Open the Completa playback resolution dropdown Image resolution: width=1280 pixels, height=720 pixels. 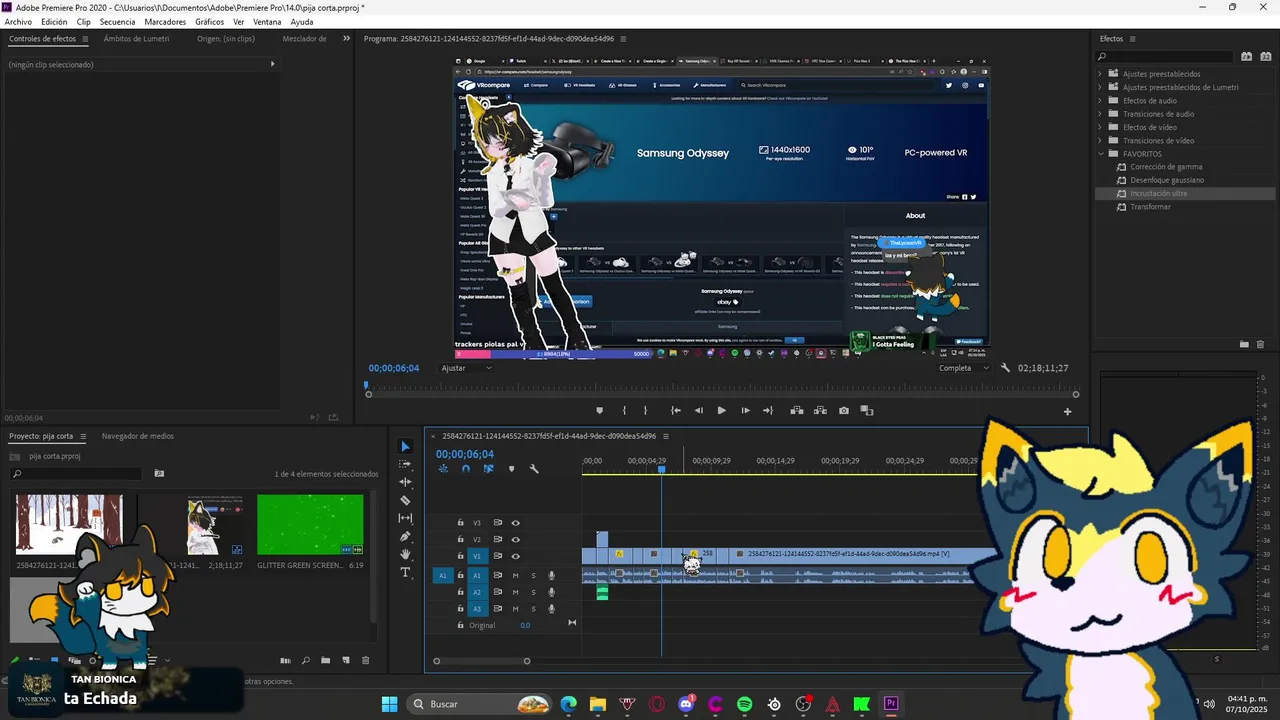(x=963, y=368)
